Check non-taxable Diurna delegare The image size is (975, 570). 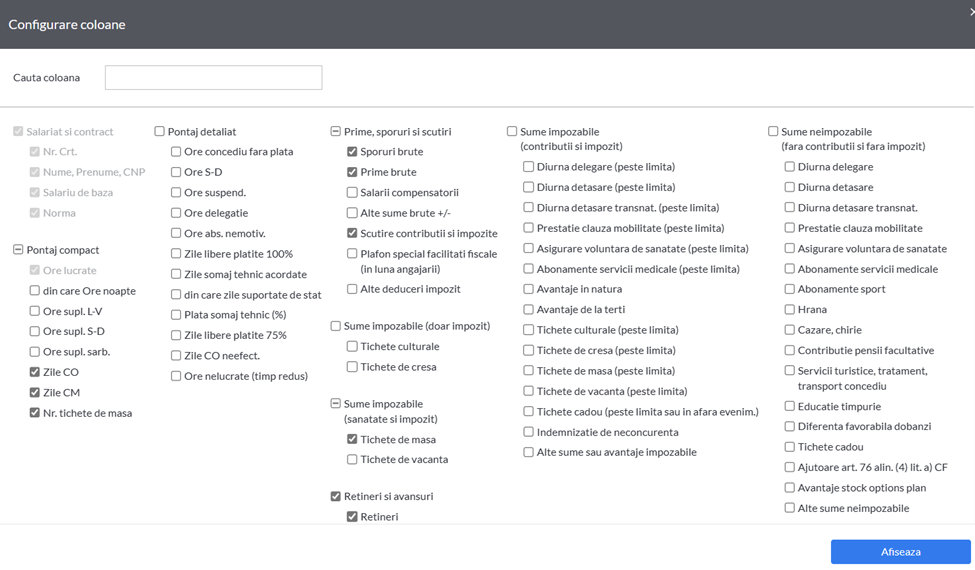pyautogui.click(x=790, y=167)
